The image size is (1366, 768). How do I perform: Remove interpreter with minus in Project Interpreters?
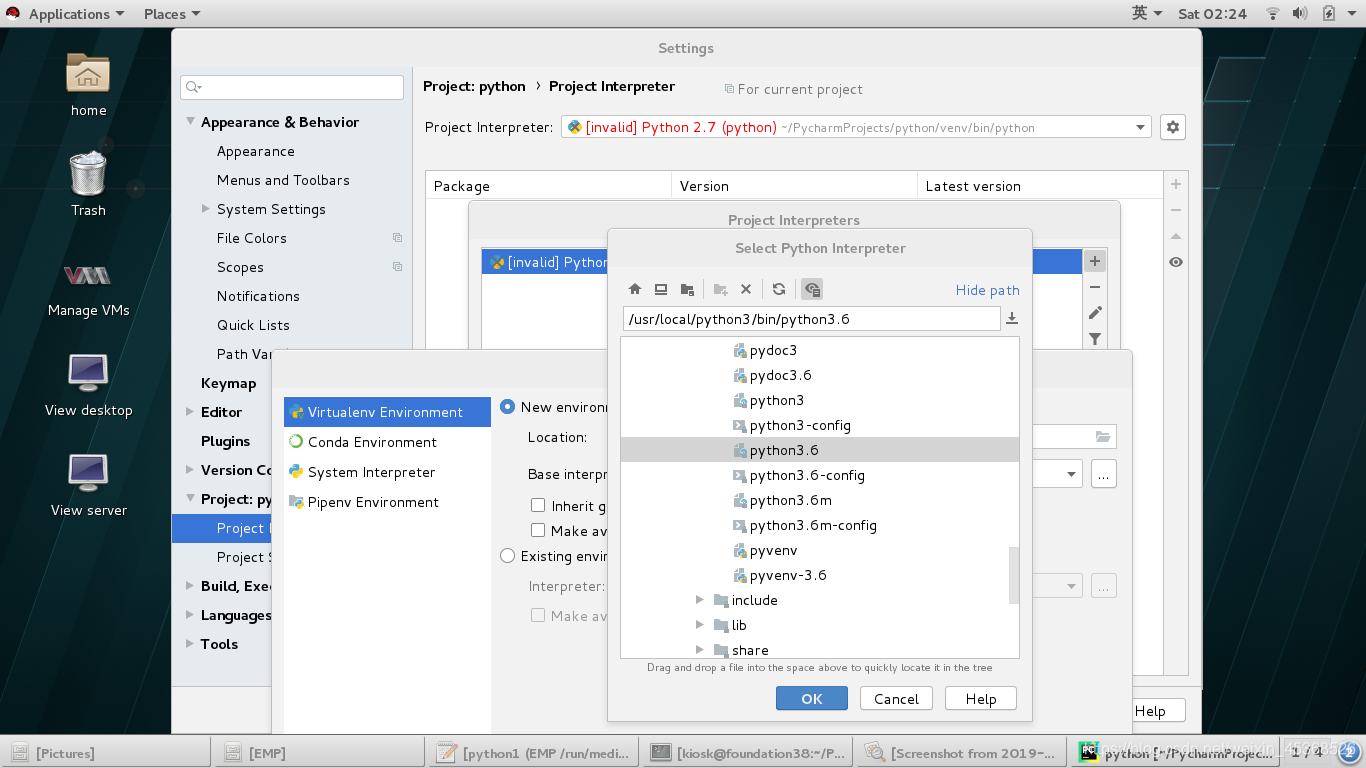1095,287
